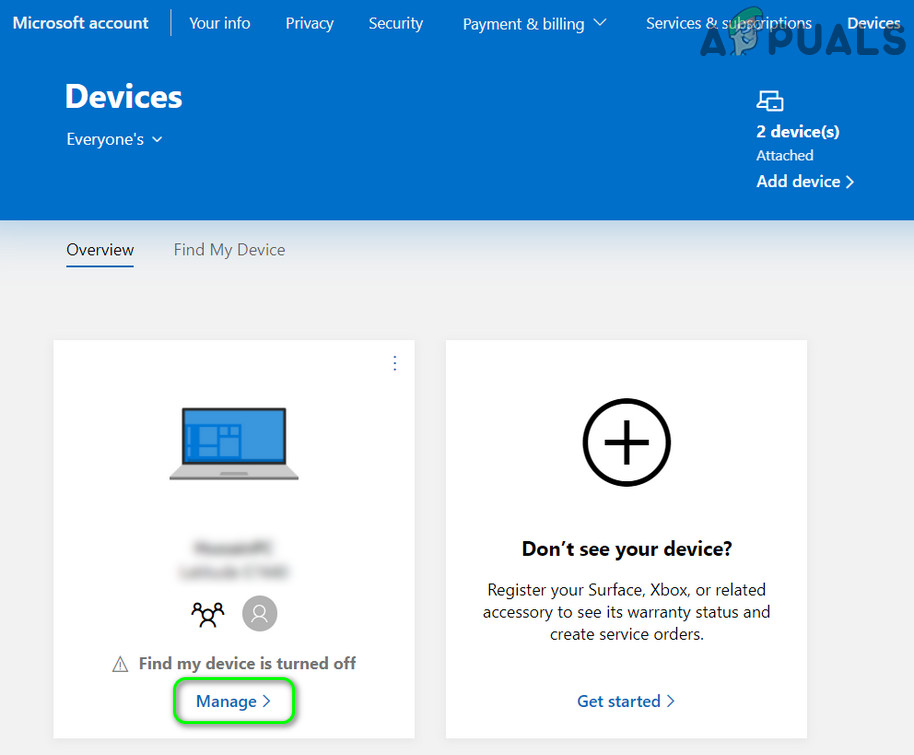Click the family group icon
This screenshot has height=755, width=914.
208,614
